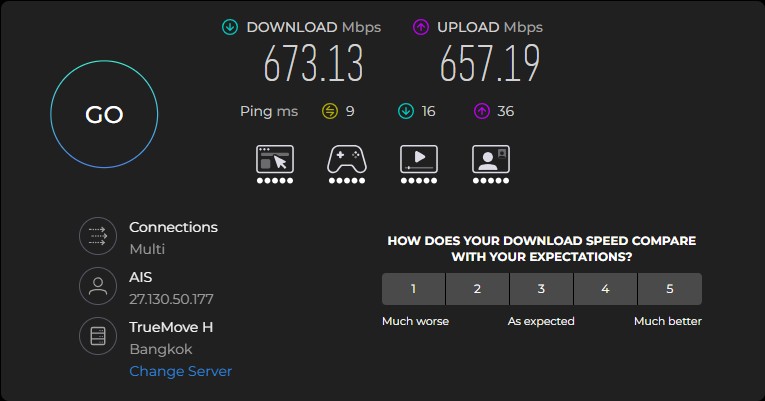Rate download speed as 2
The width and height of the screenshot is (765, 401).
pos(477,289)
